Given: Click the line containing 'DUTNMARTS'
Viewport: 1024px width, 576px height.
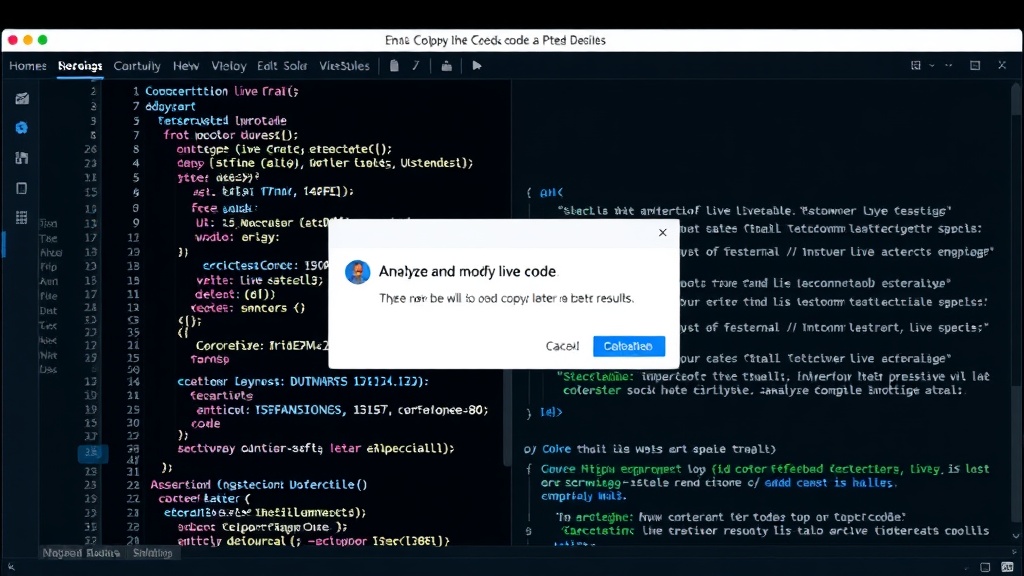Looking at the screenshot, I should click(x=303, y=381).
